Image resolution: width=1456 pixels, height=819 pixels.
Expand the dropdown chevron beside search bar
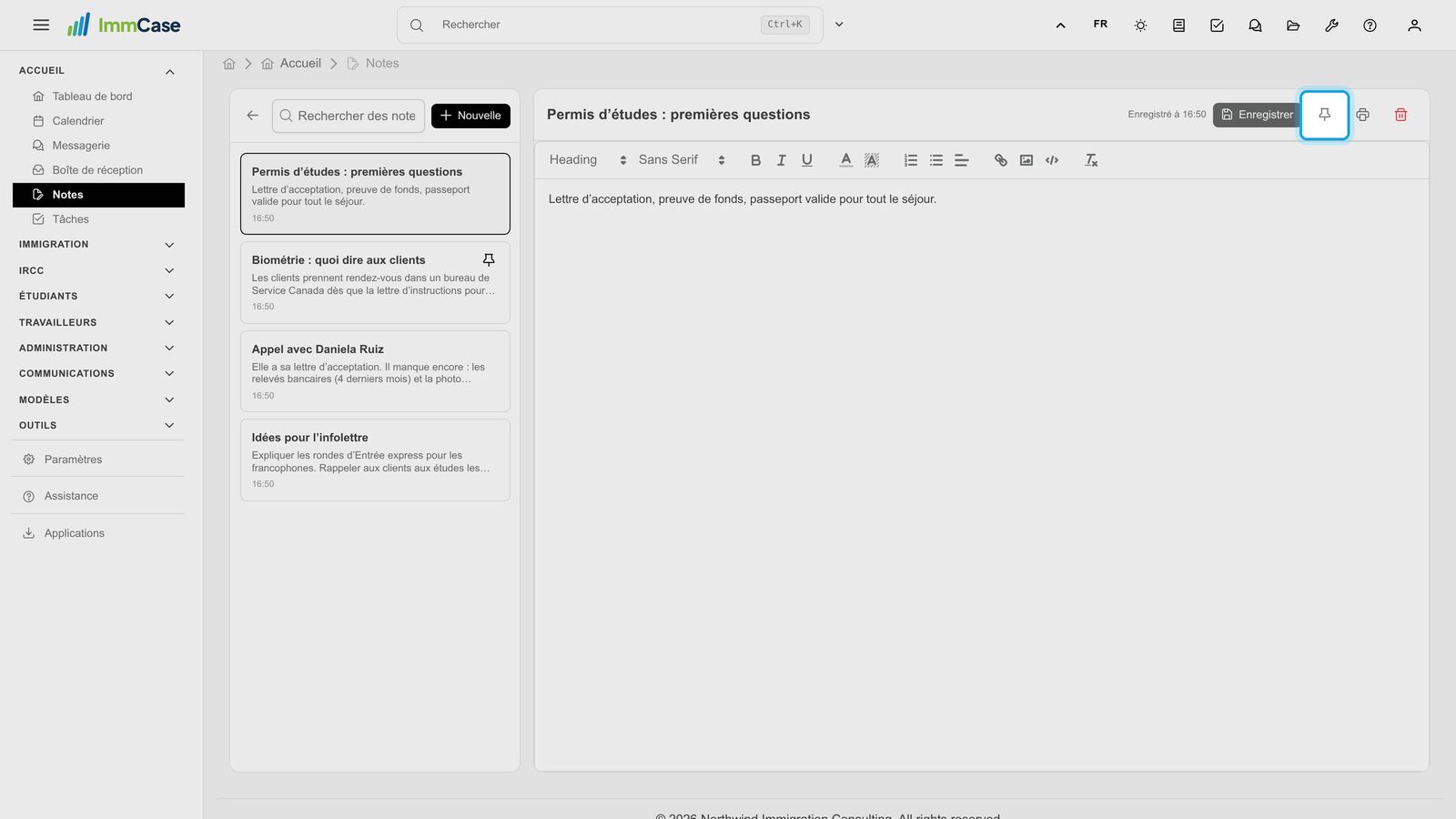[x=839, y=25]
